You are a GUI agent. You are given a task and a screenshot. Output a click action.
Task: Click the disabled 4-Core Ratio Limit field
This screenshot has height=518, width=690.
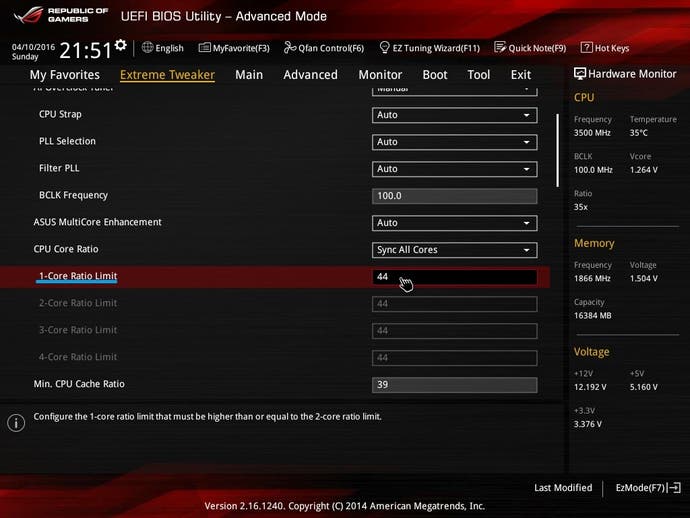pyautogui.click(x=455, y=358)
